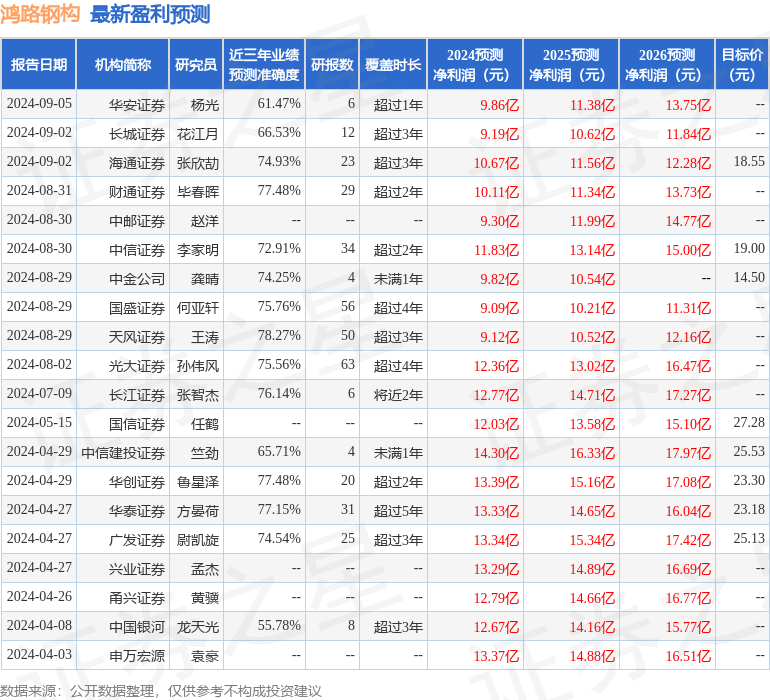Click researcher name 杨光
Image resolution: width=770 pixels, height=700 pixels.
click(205, 105)
